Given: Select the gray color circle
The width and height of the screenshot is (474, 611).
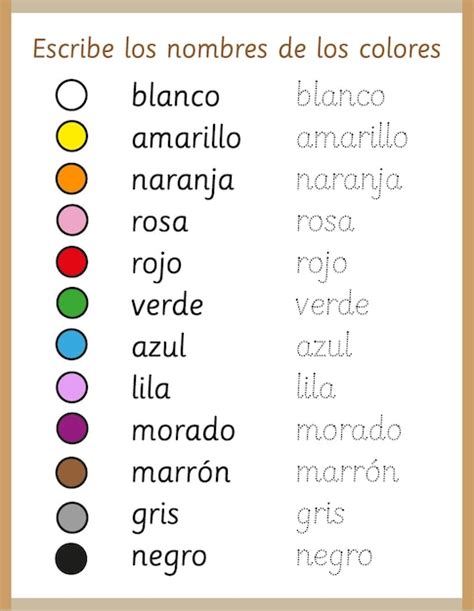Looking at the screenshot, I should coord(72,517).
